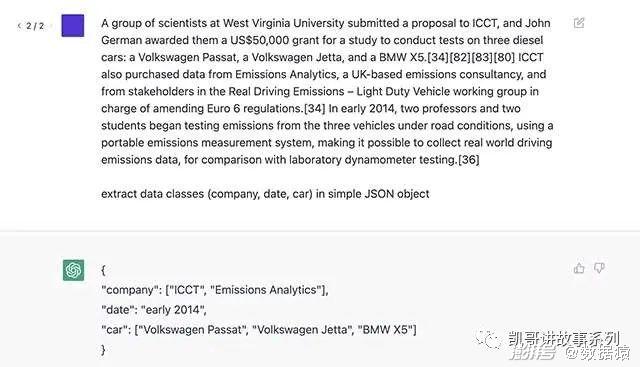The image size is (640, 367).
Task: Click the "company" line in JSON output
Action: (x=215, y=290)
